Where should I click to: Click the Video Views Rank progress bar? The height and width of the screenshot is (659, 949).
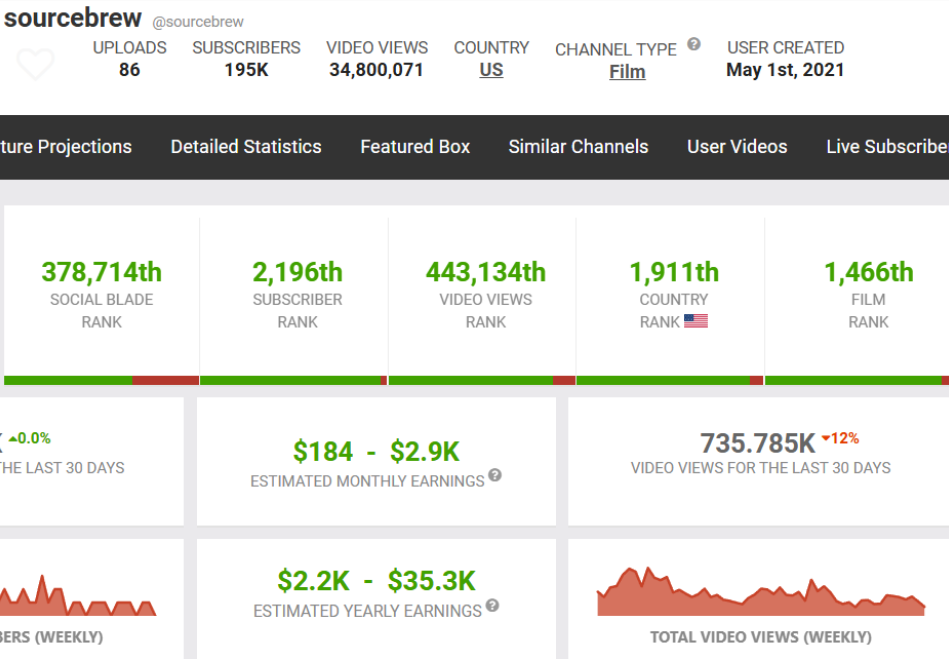(x=481, y=380)
